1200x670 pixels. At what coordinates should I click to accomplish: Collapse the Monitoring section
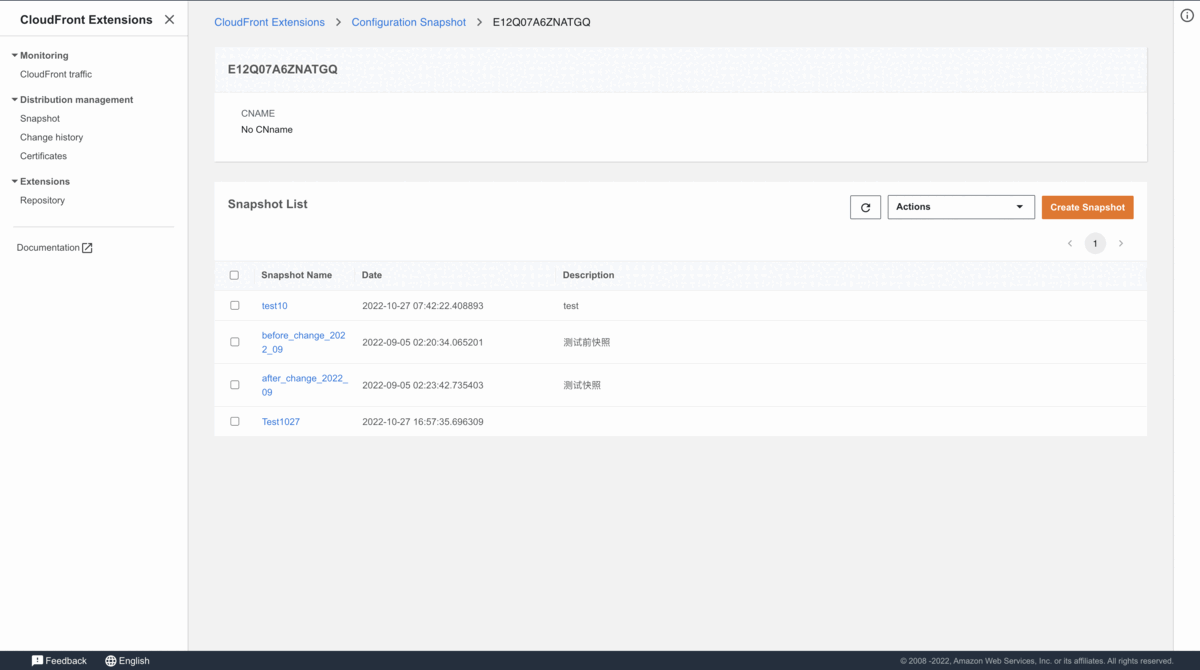point(15,56)
